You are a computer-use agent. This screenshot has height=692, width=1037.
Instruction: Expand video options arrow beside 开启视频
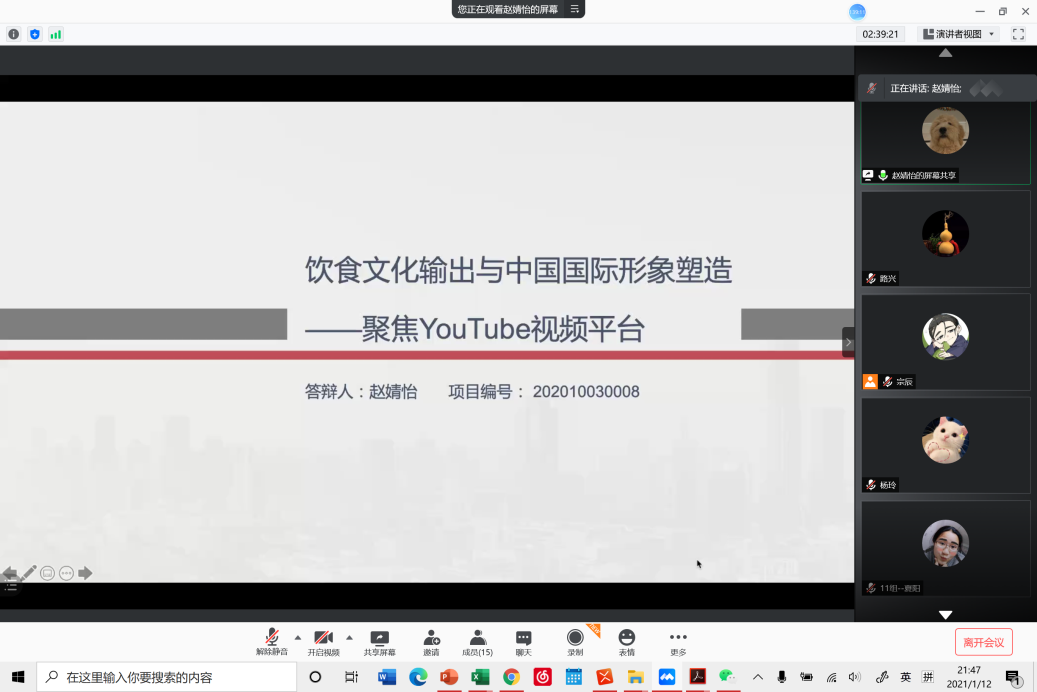pos(349,637)
